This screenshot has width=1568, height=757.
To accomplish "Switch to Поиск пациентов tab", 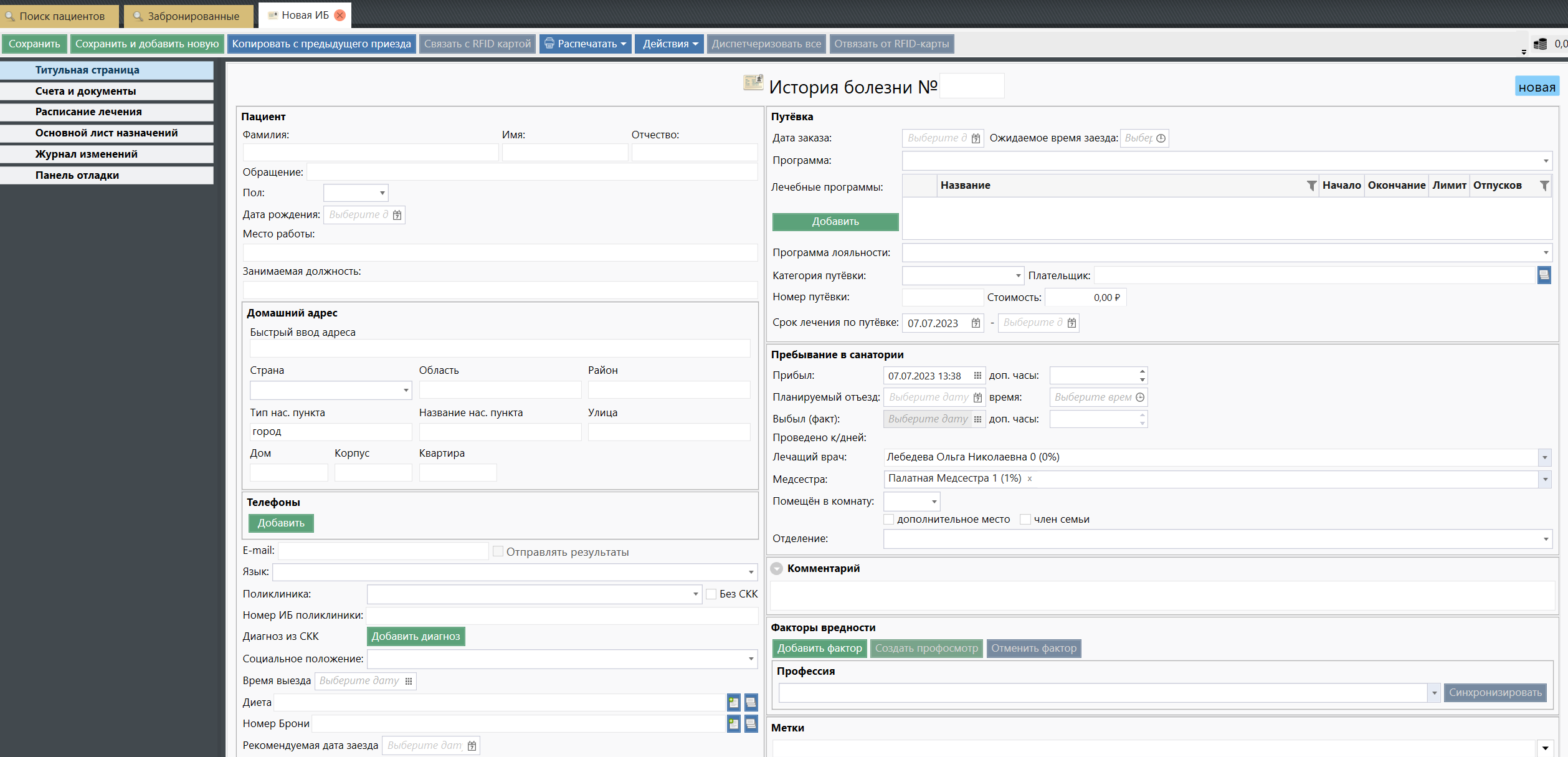I will point(60,16).
